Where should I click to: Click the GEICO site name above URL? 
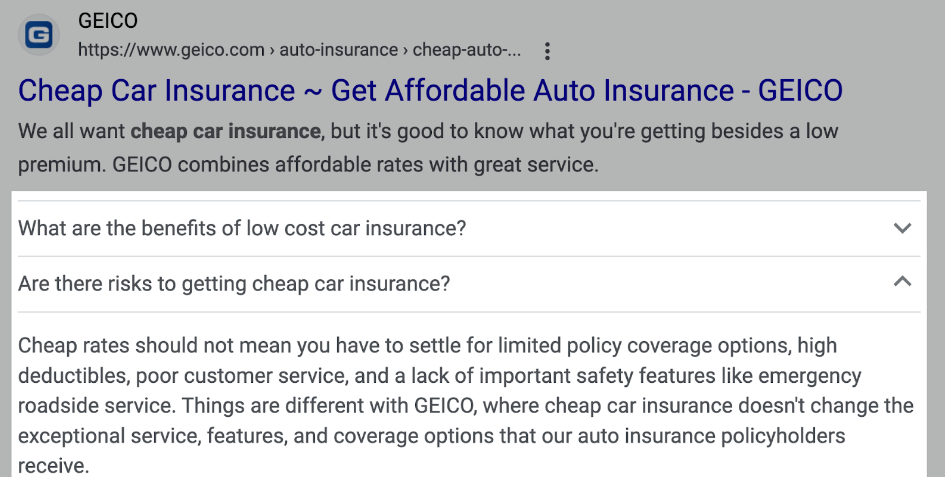coord(108,21)
